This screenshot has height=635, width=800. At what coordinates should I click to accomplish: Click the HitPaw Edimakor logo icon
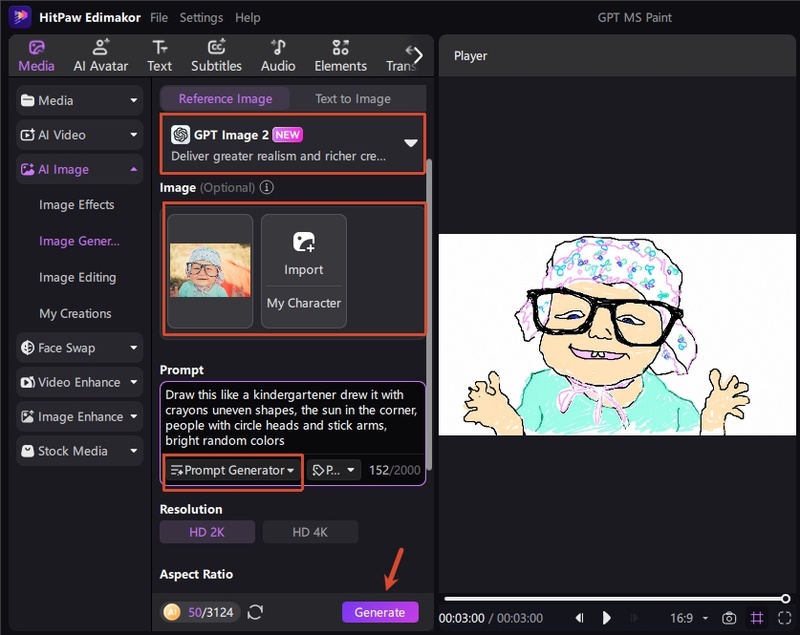pyautogui.click(x=20, y=17)
